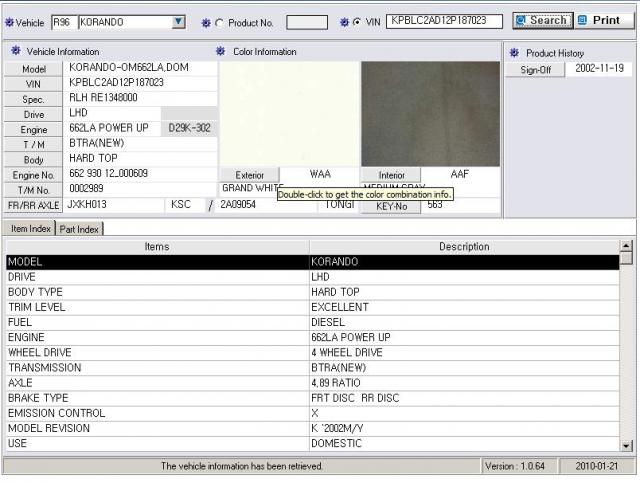This screenshot has width=640, height=483.
Task: Click the AAF interior color code
Action: point(460,174)
